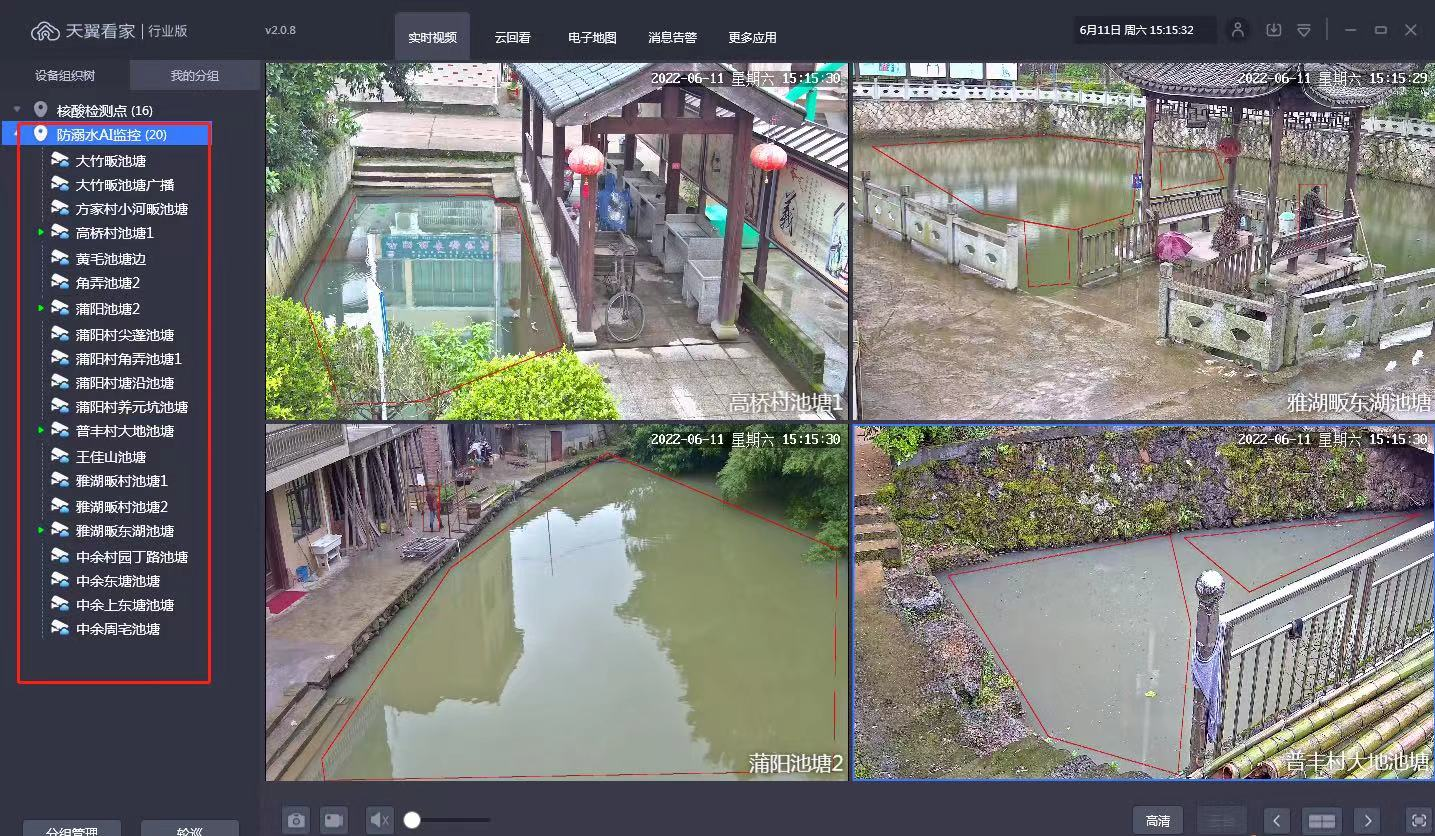Click the volume slider handle
Image resolution: width=1435 pixels, height=836 pixels.
(x=412, y=820)
